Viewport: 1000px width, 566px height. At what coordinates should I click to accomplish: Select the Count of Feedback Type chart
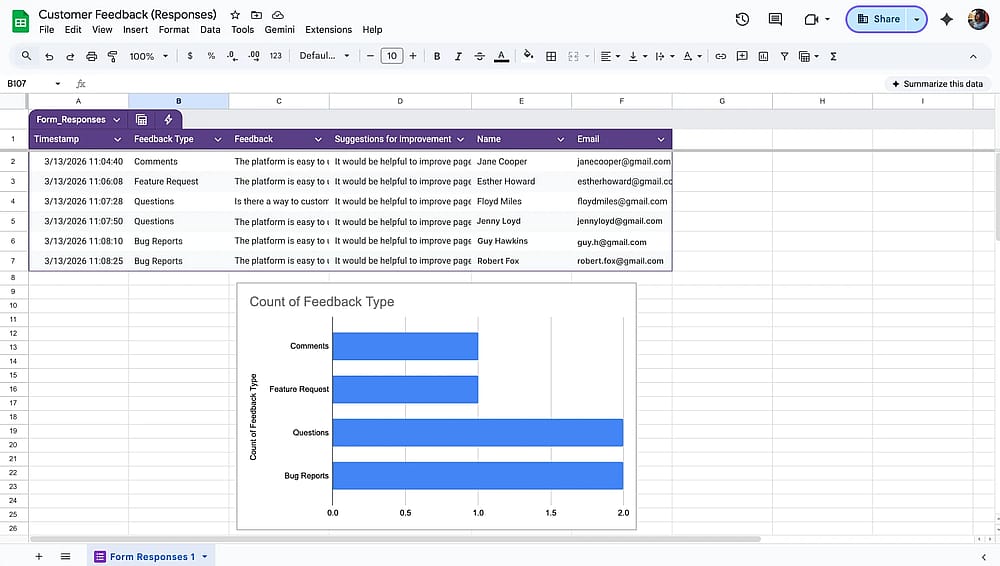click(x=436, y=406)
